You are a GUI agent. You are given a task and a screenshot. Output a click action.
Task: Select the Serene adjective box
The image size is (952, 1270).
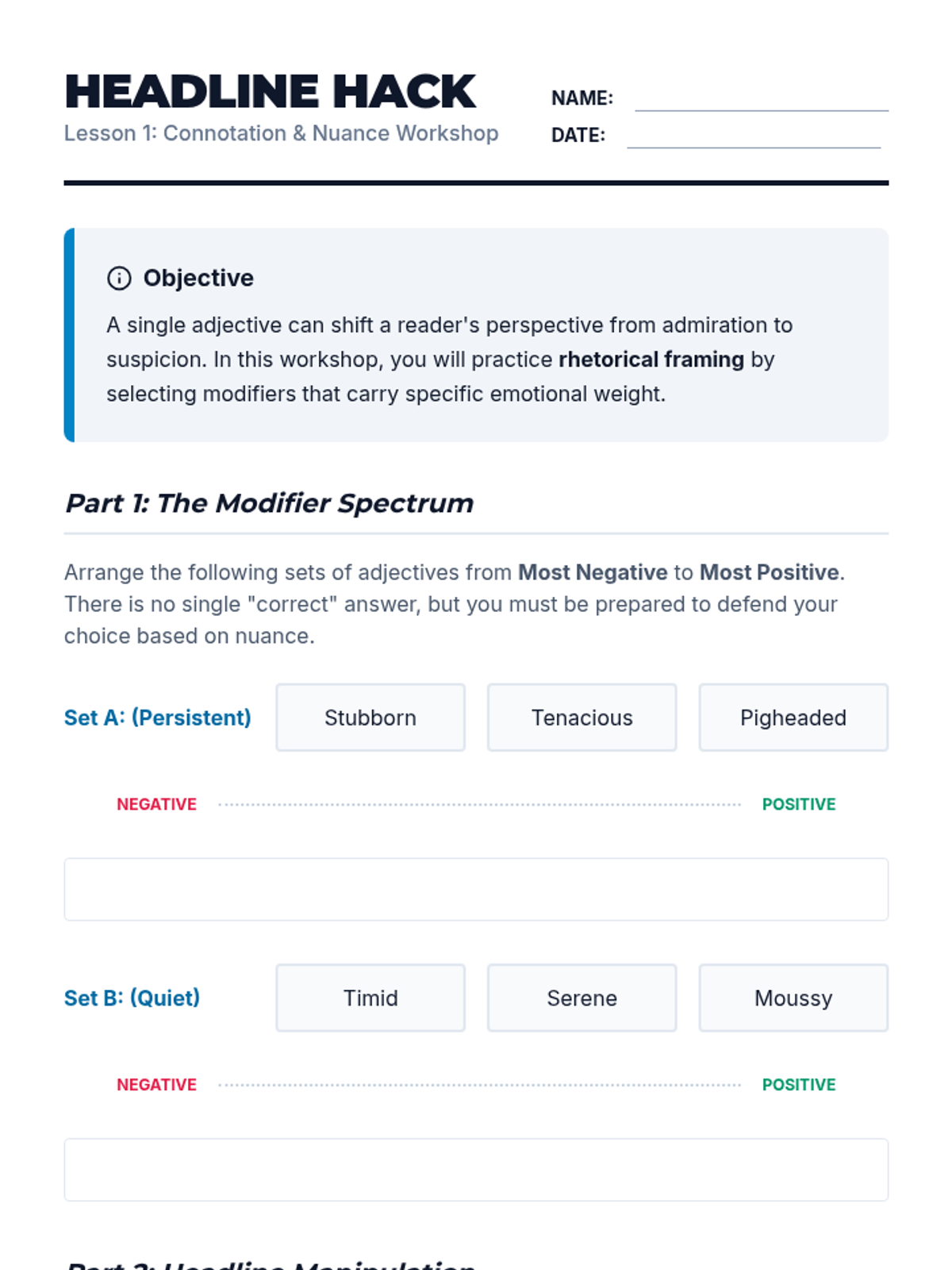[582, 998]
